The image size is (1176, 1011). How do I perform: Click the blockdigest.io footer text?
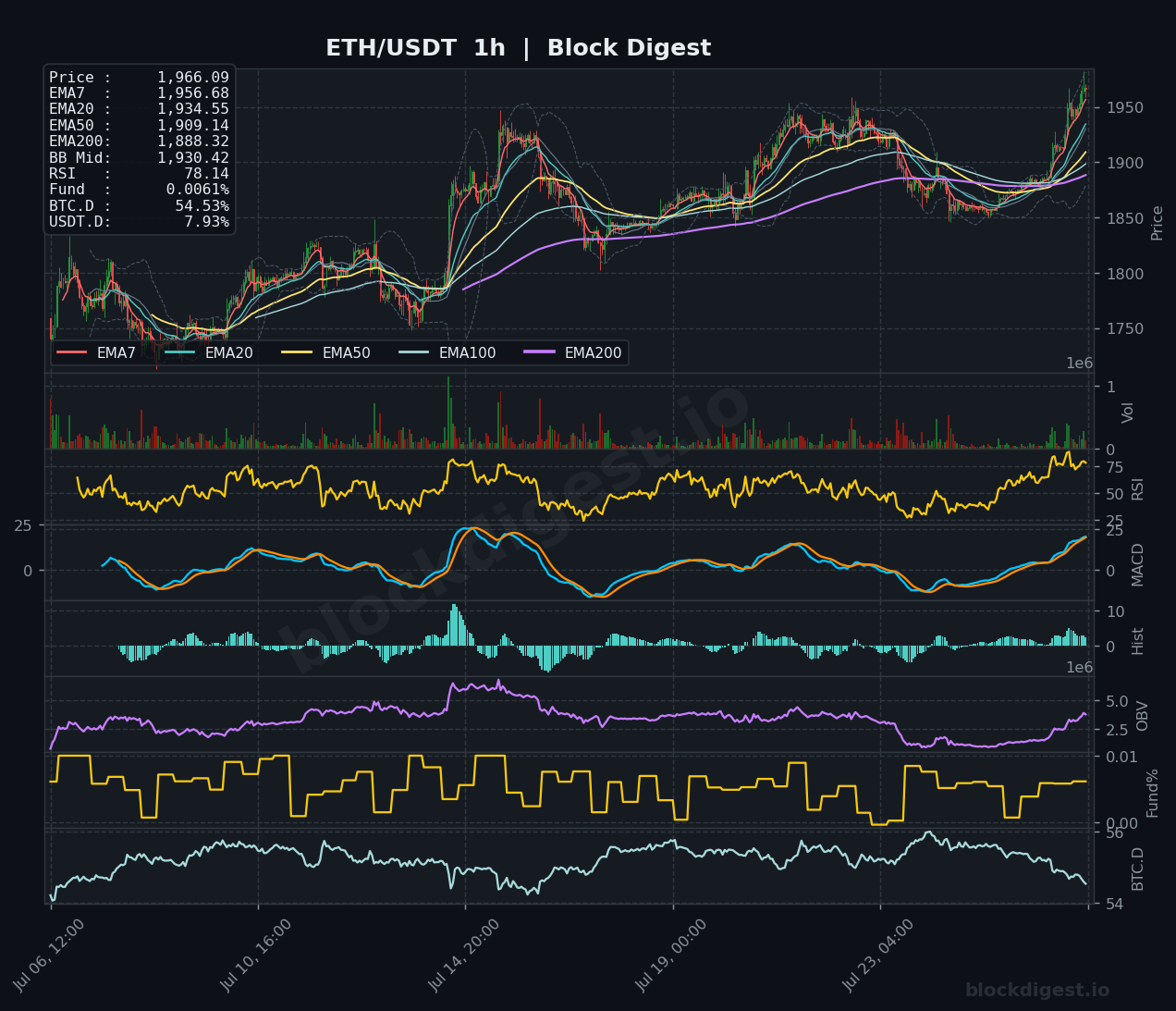pos(1037,991)
